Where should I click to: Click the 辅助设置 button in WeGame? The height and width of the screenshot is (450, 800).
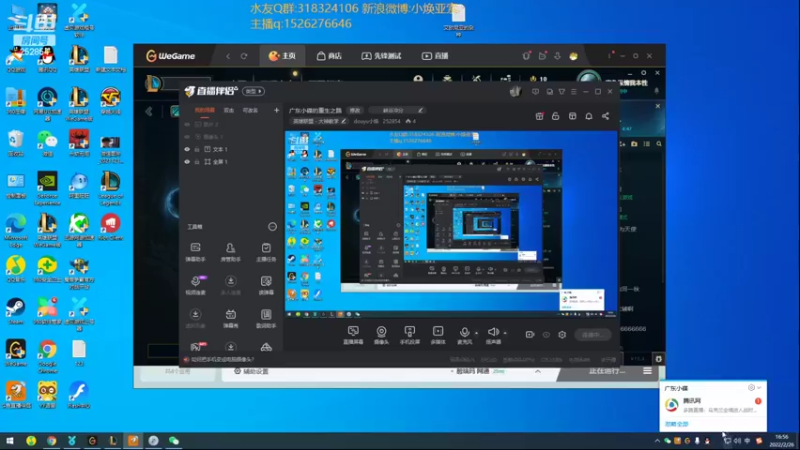pyautogui.click(x=251, y=371)
